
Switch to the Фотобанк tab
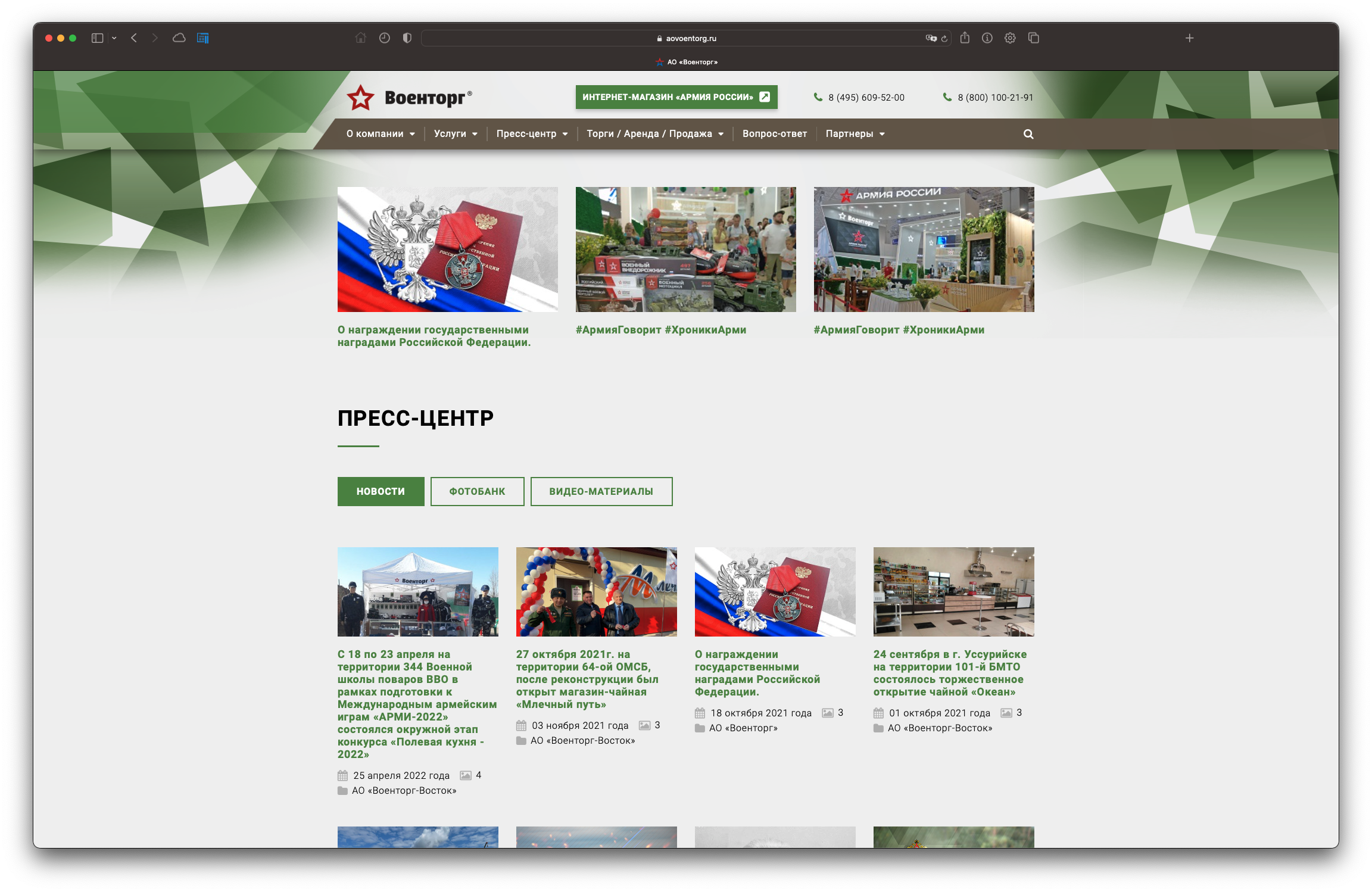478,492
